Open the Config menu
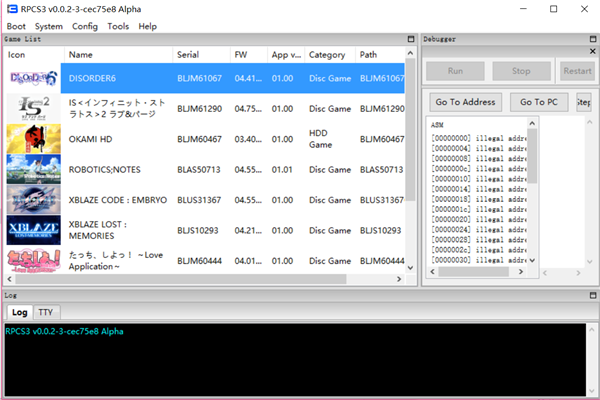Image resolution: width=600 pixels, height=400 pixels. 85,26
